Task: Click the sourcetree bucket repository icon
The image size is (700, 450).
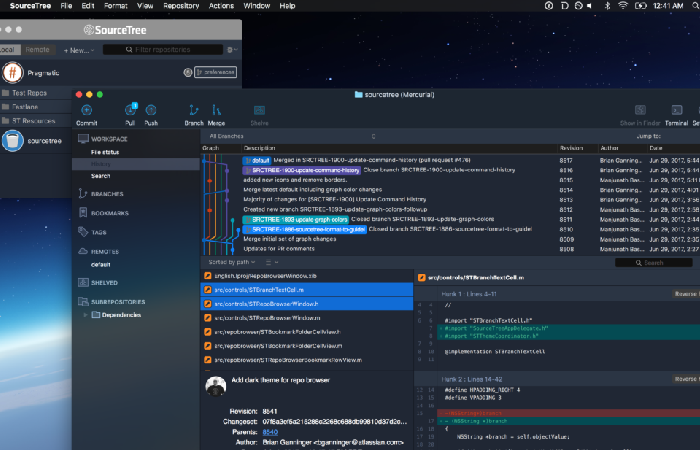Action: (x=12, y=141)
